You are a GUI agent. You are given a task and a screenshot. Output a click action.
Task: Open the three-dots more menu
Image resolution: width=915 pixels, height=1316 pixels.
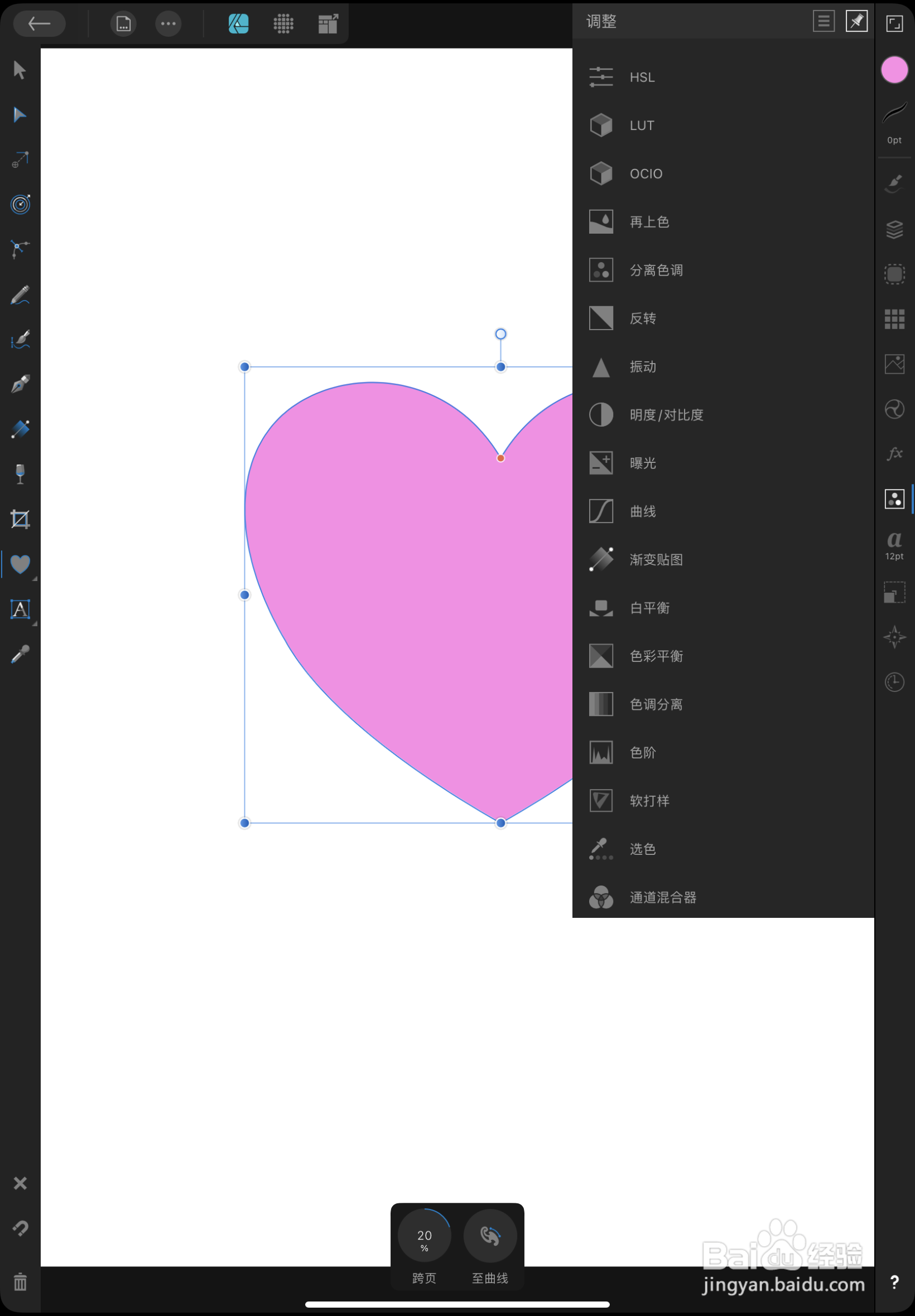click(168, 23)
